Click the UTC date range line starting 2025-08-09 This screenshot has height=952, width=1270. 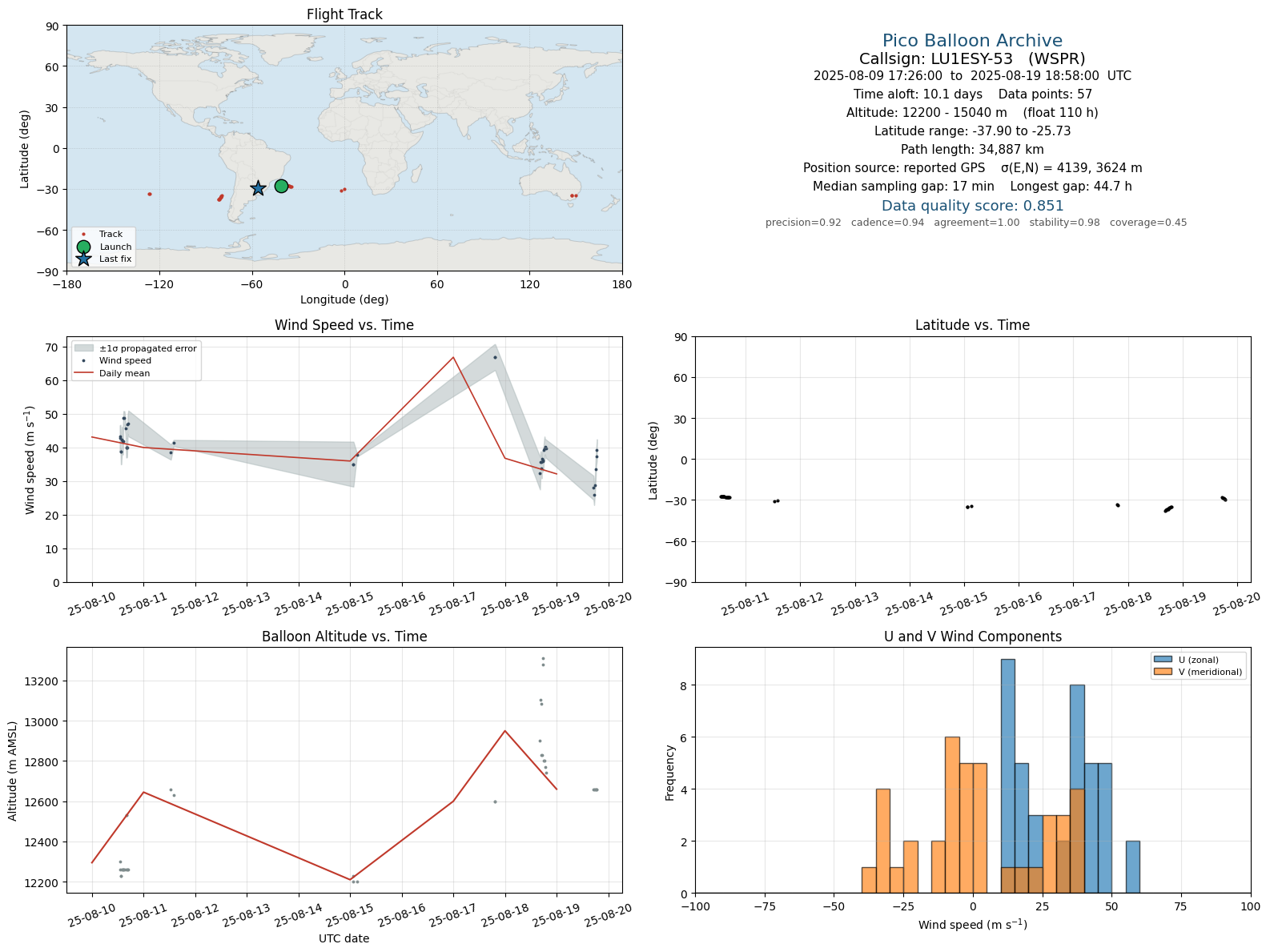[972, 76]
